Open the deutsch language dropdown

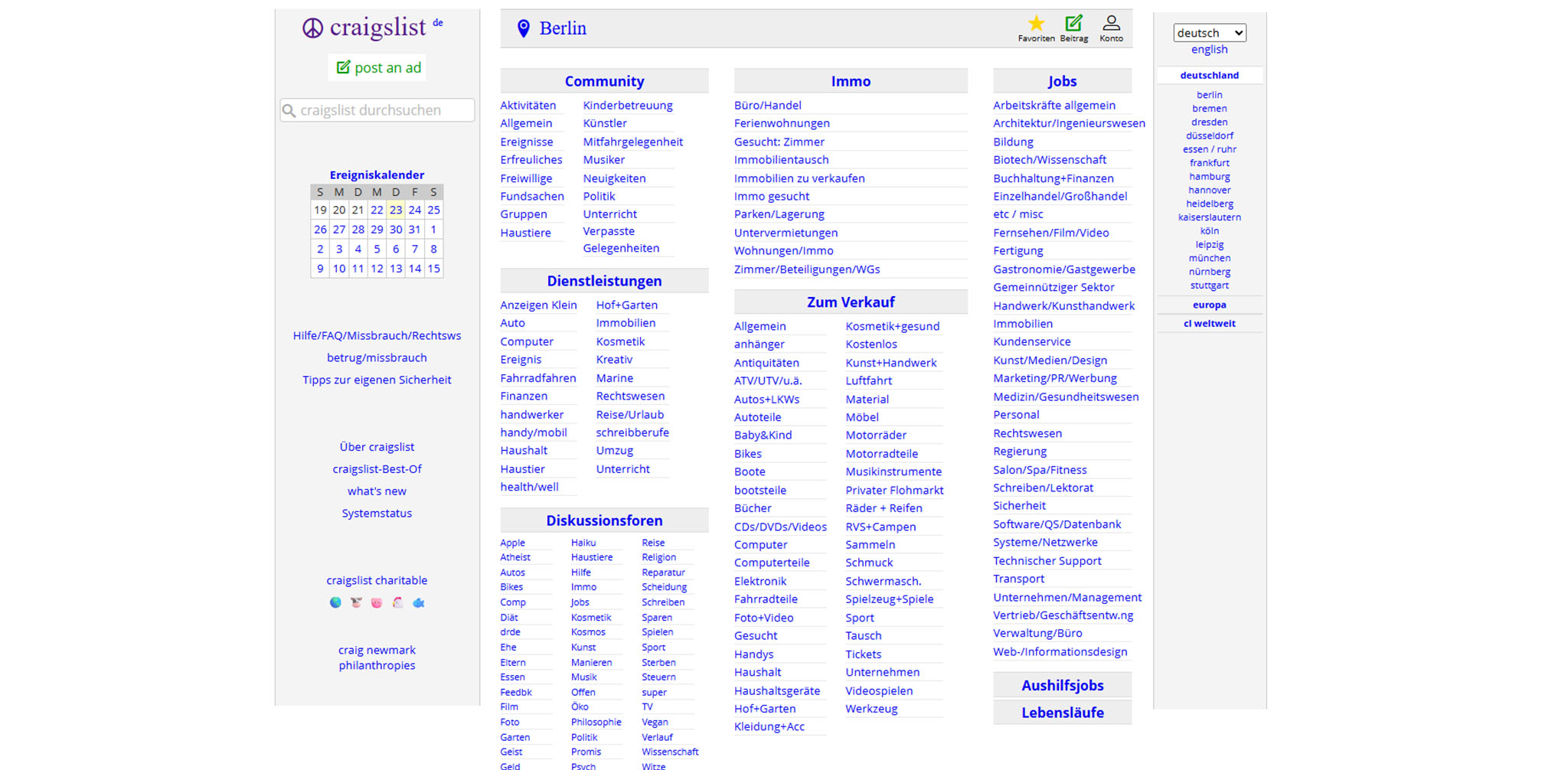pyautogui.click(x=1209, y=33)
